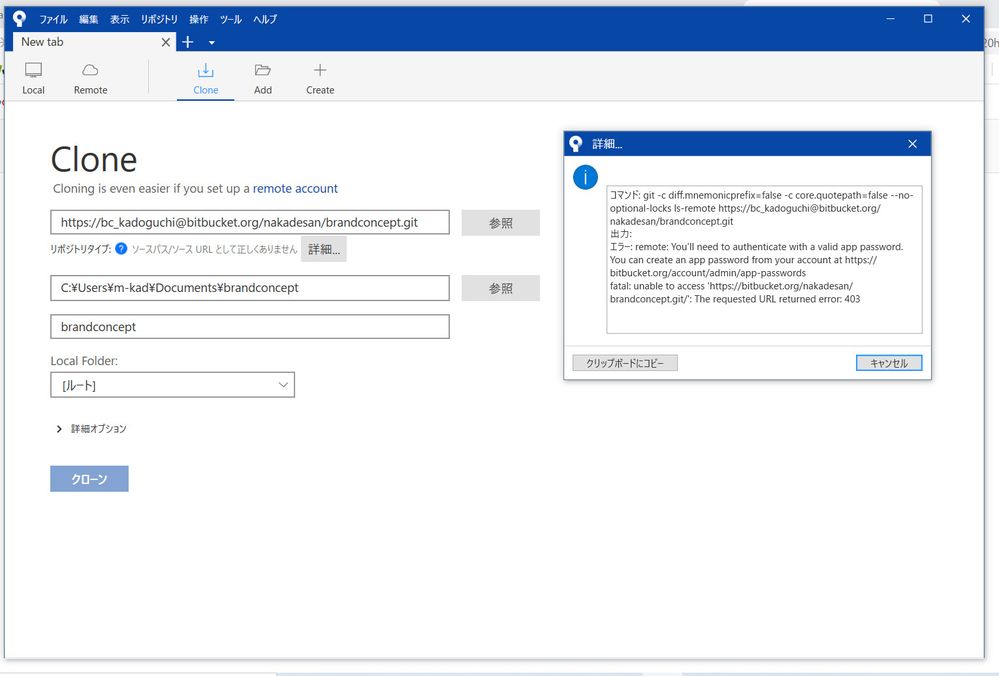Viewport: 999px width, 676px height.
Task: Expand the 詳細オプション section
Action: 91,429
